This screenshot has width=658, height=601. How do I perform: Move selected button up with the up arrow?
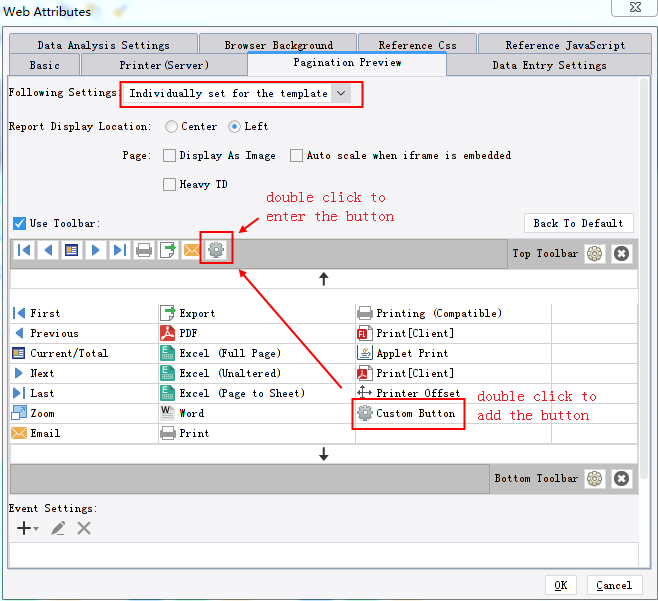click(x=324, y=279)
